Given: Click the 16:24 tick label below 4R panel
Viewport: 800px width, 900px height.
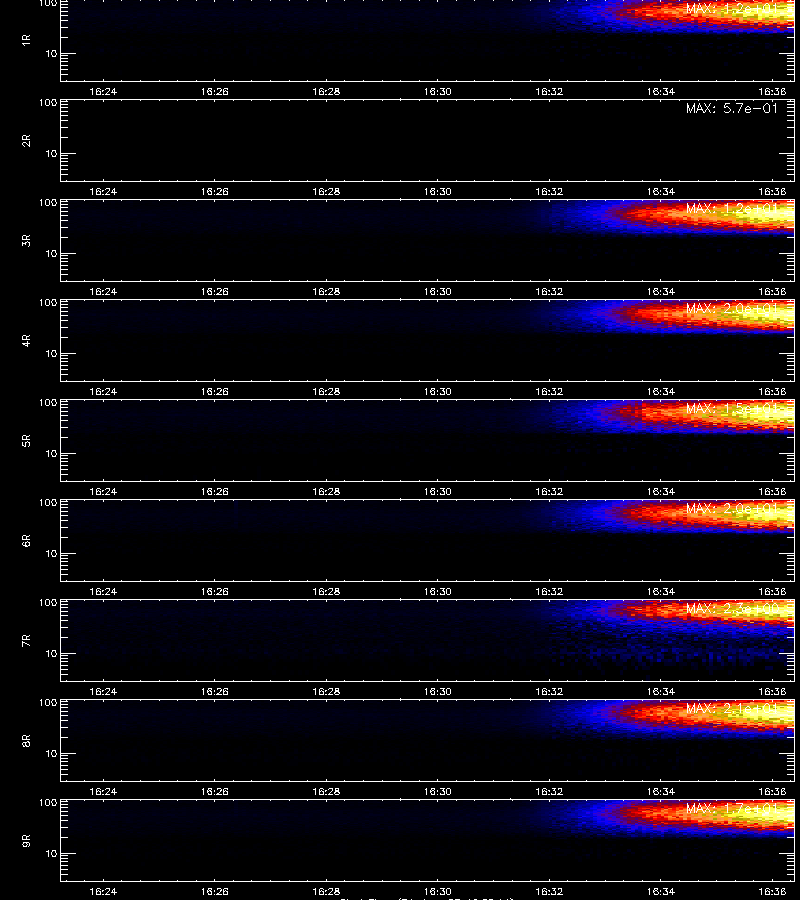Looking at the screenshot, I should (103, 391).
